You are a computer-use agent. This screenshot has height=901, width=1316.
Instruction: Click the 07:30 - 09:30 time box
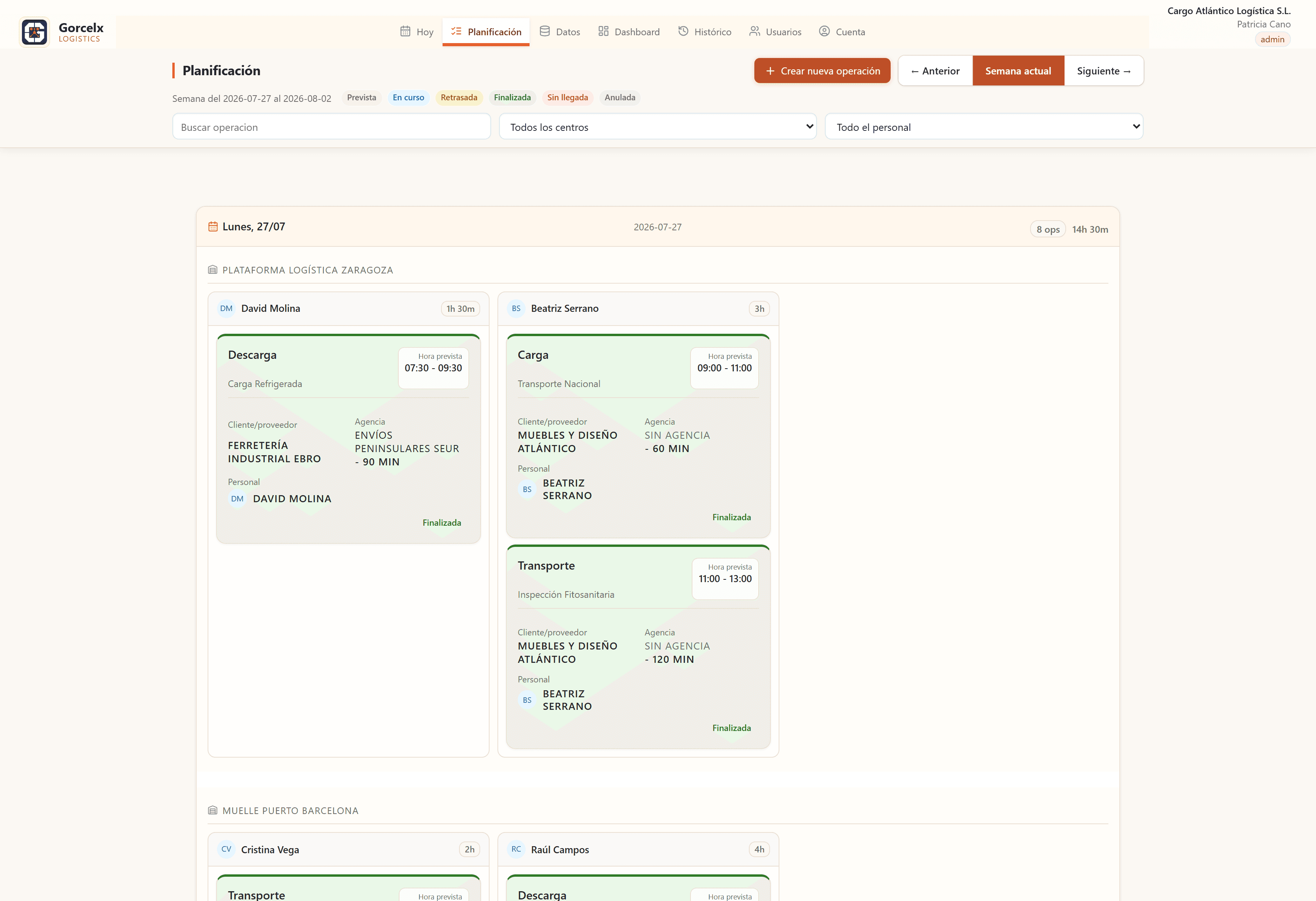tap(433, 368)
